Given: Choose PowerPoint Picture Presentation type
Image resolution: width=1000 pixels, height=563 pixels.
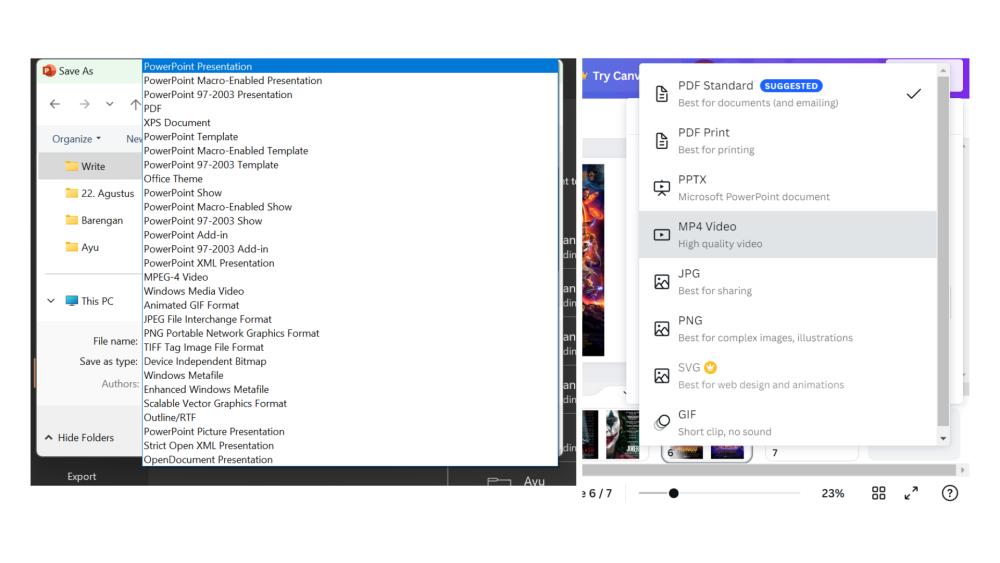Looking at the screenshot, I should pos(350,431).
